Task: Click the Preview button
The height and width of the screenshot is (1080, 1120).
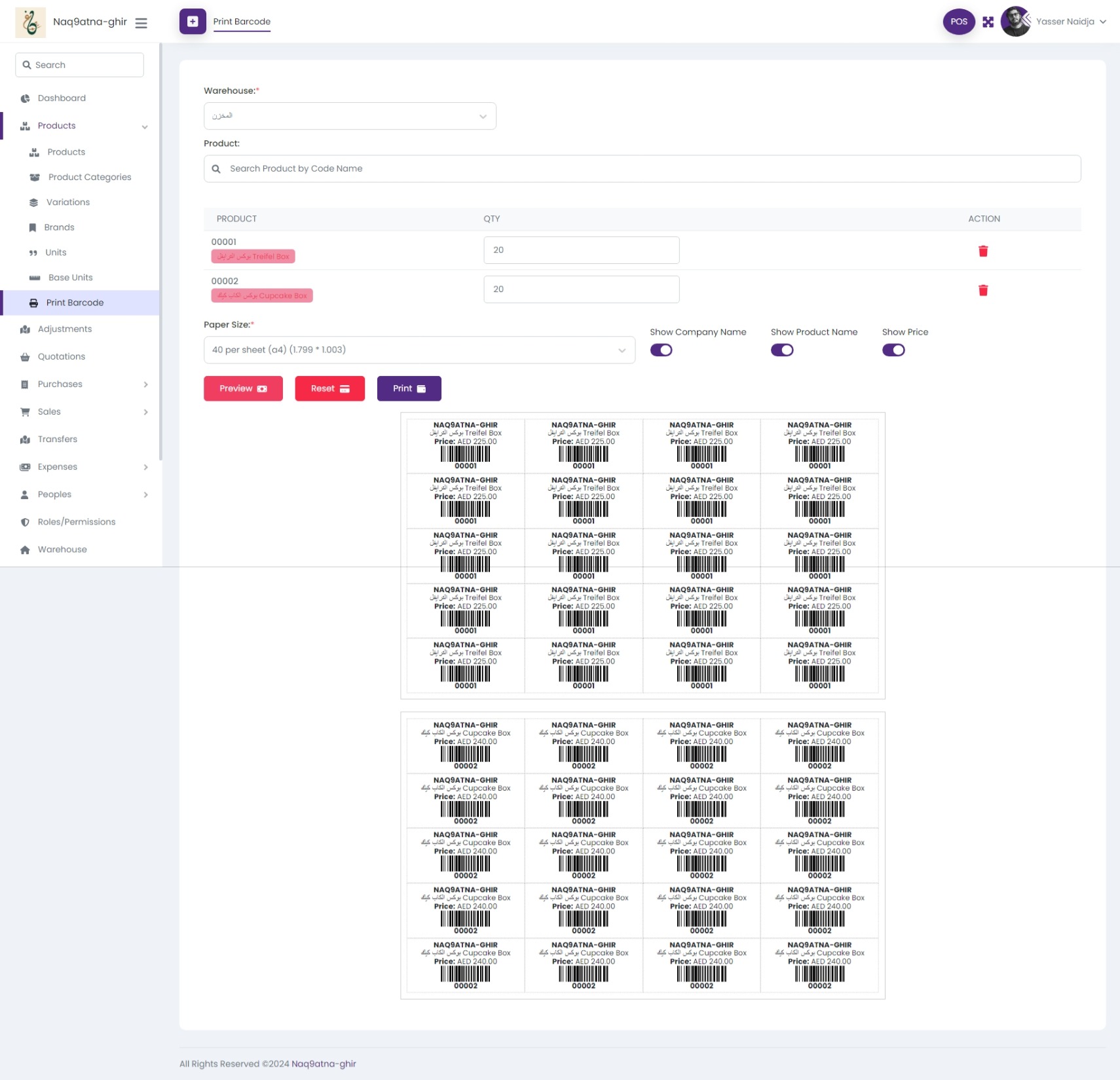Action: tap(243, 388)
